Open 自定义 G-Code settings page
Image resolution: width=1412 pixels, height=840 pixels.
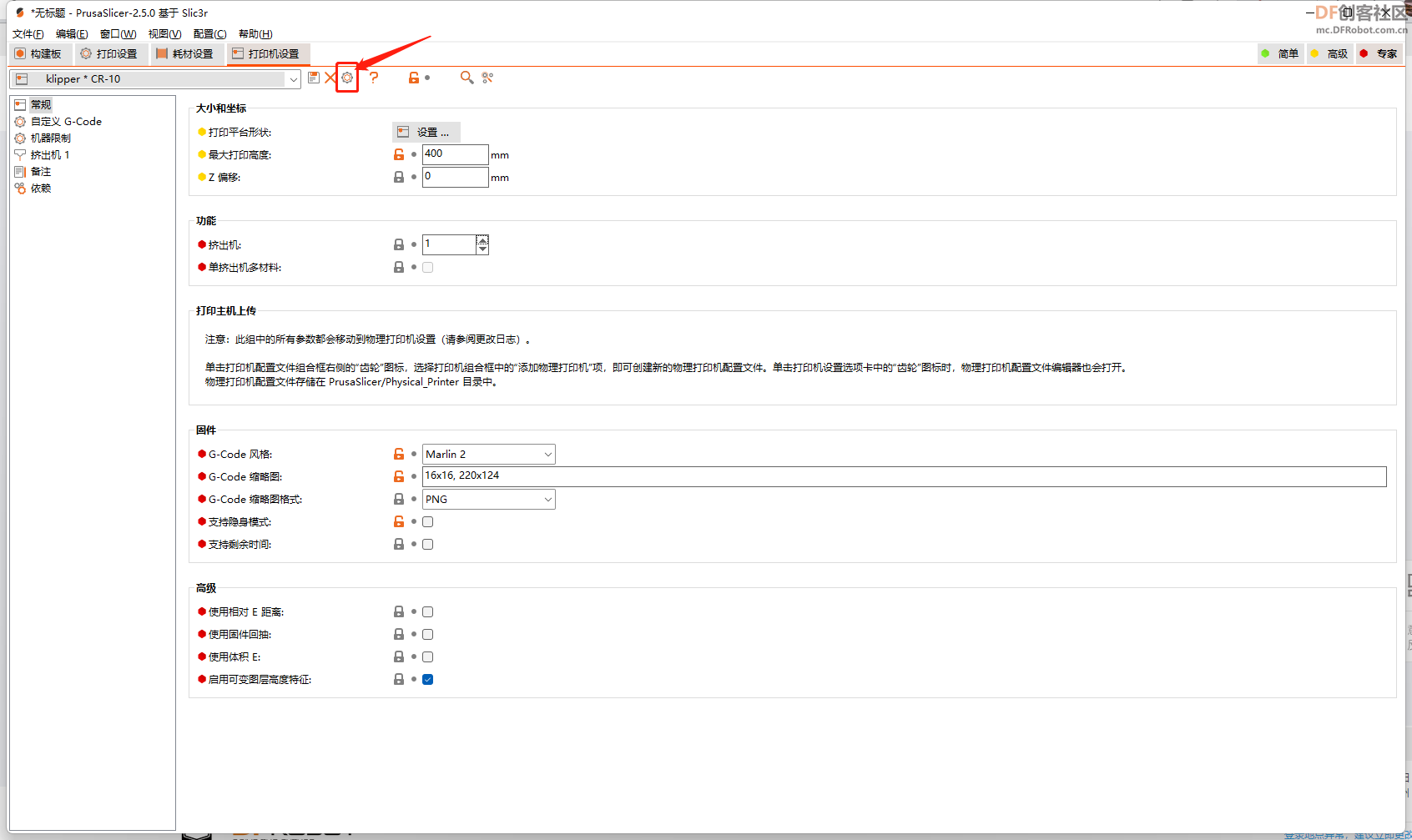[x=66, y=121]
